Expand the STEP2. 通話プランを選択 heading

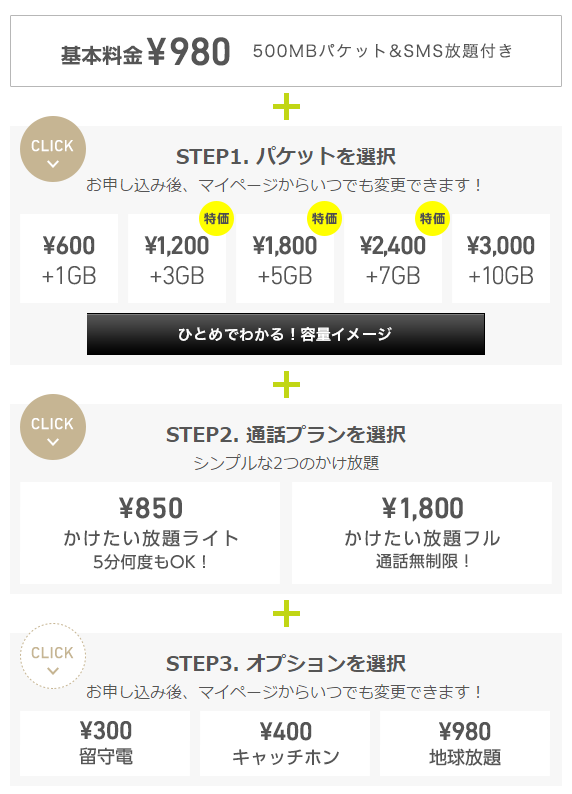click(x=286, y=434)
